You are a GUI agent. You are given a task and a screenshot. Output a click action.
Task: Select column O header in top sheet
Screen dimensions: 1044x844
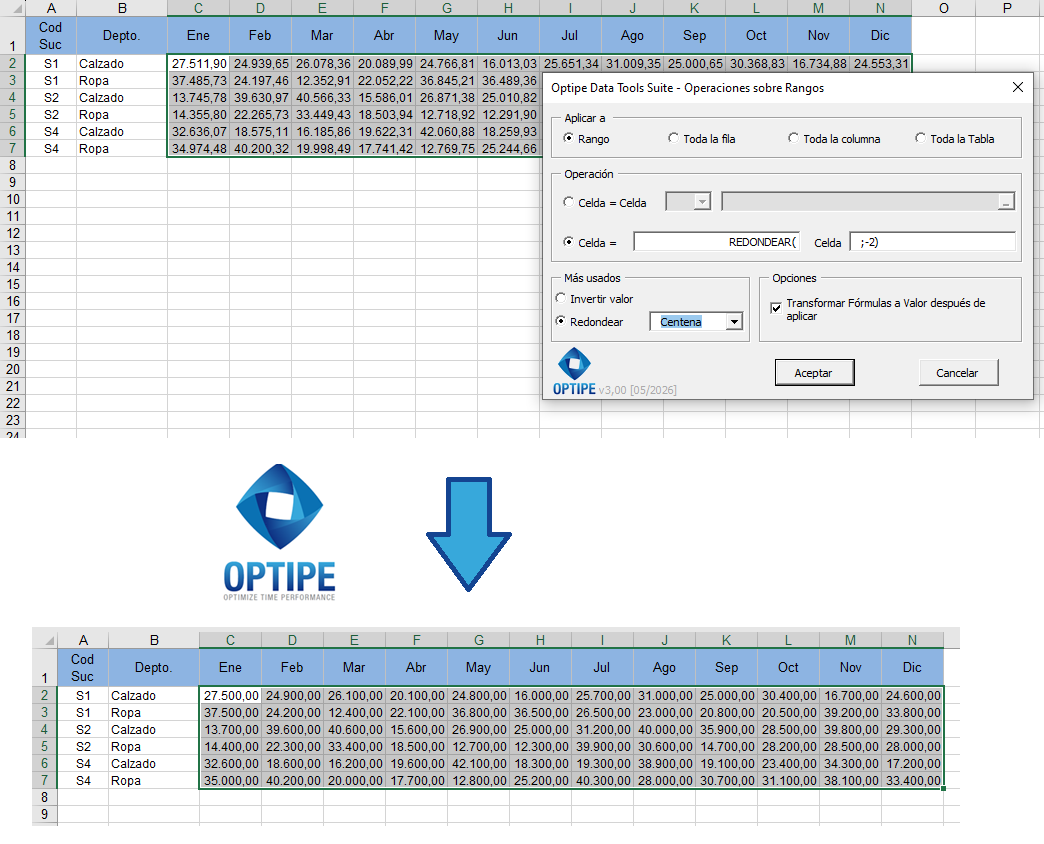coord(943,9)
